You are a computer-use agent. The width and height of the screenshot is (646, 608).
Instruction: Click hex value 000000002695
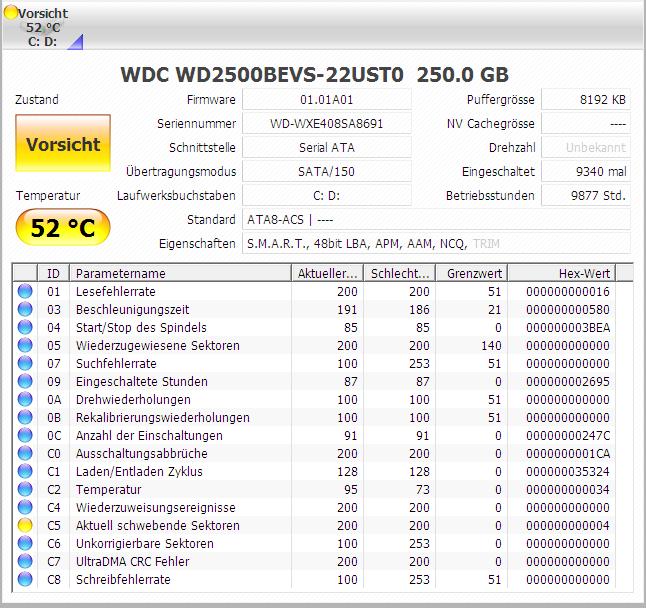(x=568, y=381)
